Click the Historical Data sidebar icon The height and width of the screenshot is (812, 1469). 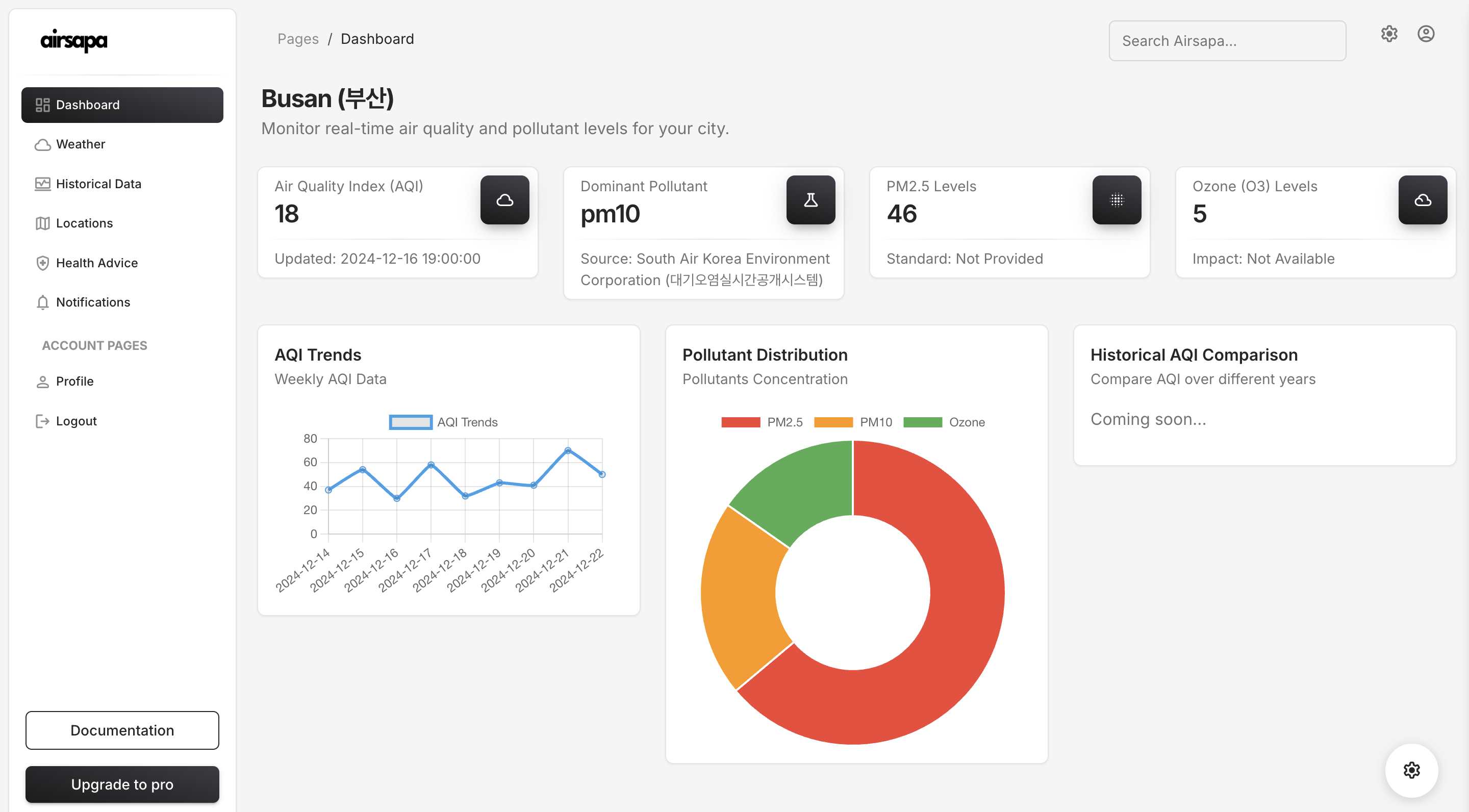pyautogui.click(x=42, y=184)
